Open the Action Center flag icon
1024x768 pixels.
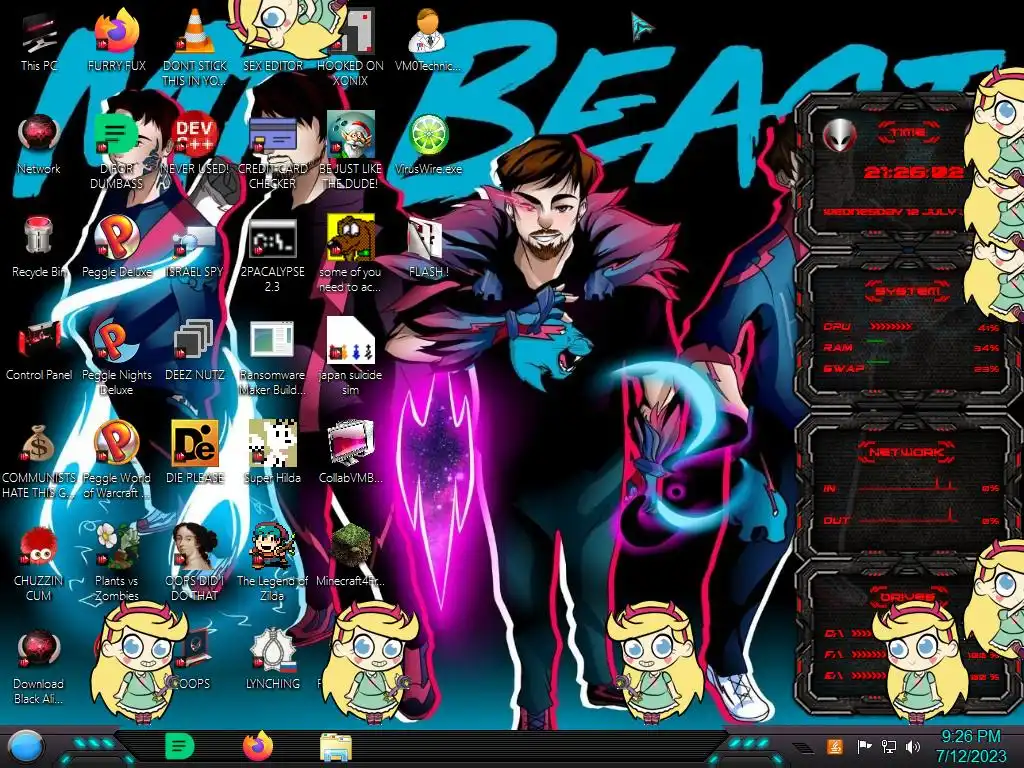(x=864, y=746)
